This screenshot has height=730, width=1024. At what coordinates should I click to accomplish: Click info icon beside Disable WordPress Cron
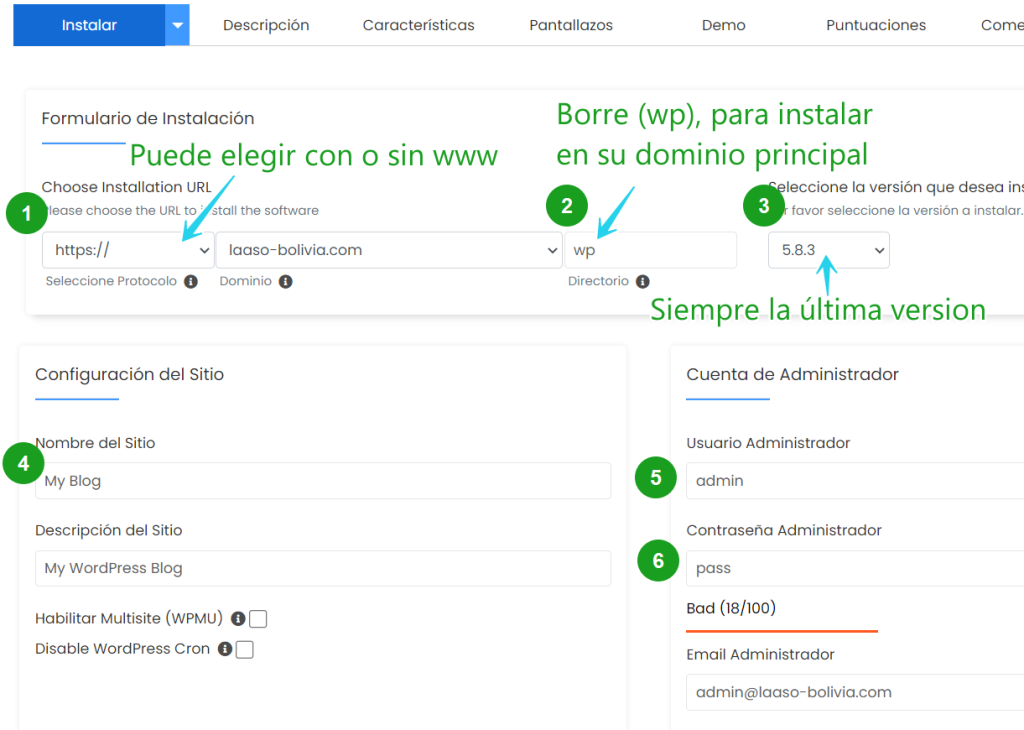pos(225,649)
